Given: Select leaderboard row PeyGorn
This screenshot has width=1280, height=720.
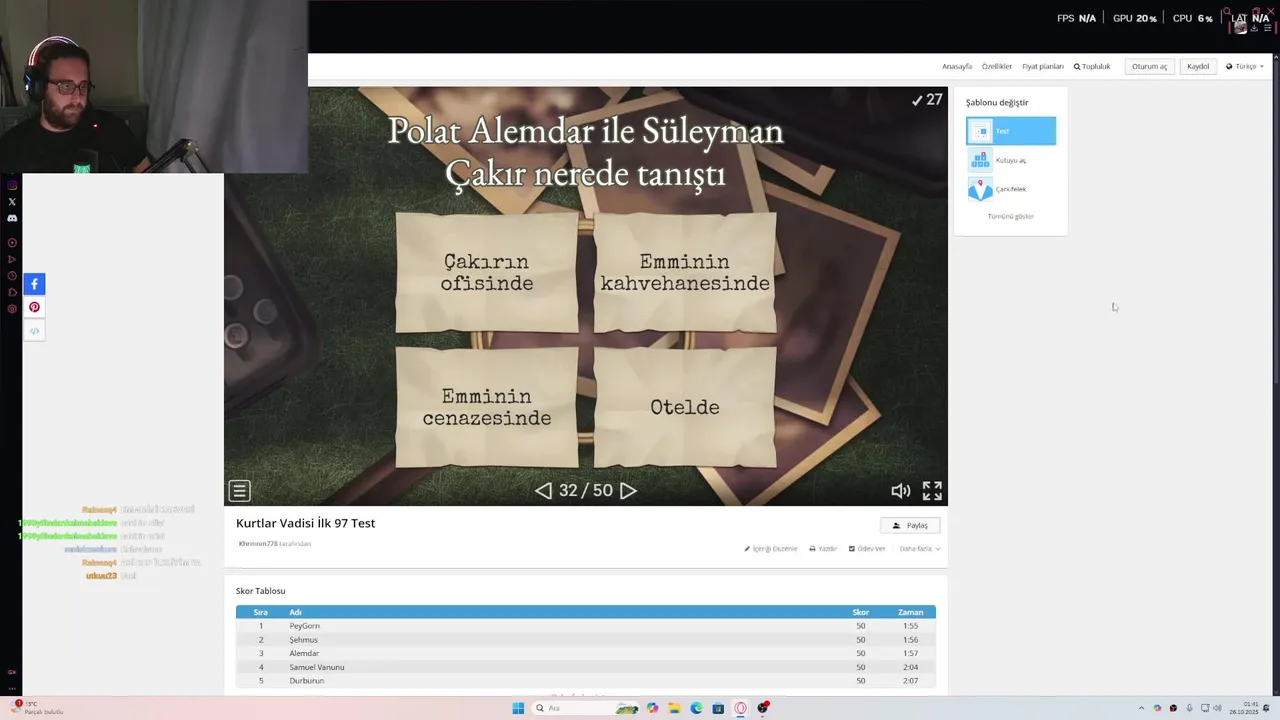Looking at the screenshot, I should pyautogui.click(x=586, y=626).
